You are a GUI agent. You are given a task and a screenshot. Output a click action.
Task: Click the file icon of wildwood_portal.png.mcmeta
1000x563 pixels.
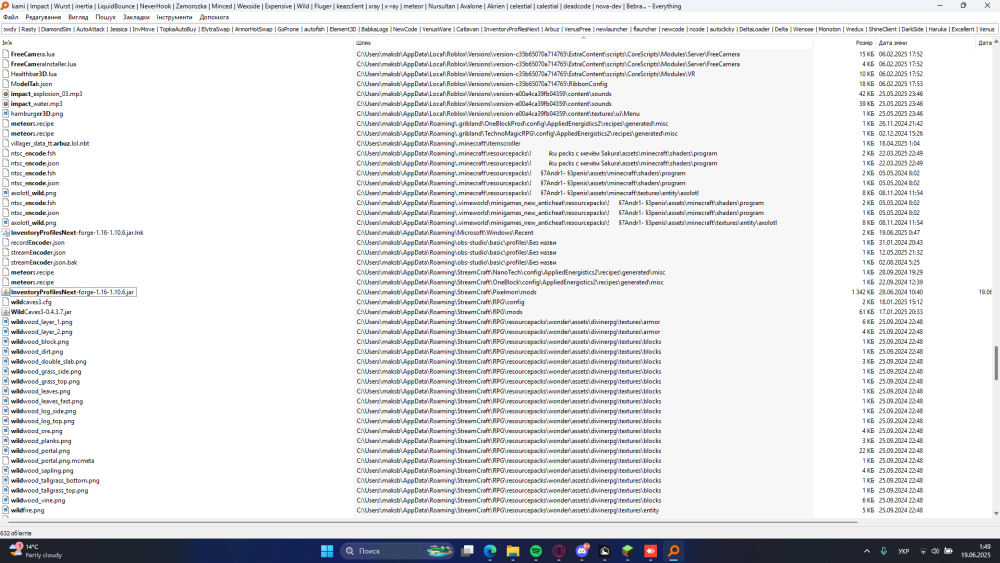point(6,460)
